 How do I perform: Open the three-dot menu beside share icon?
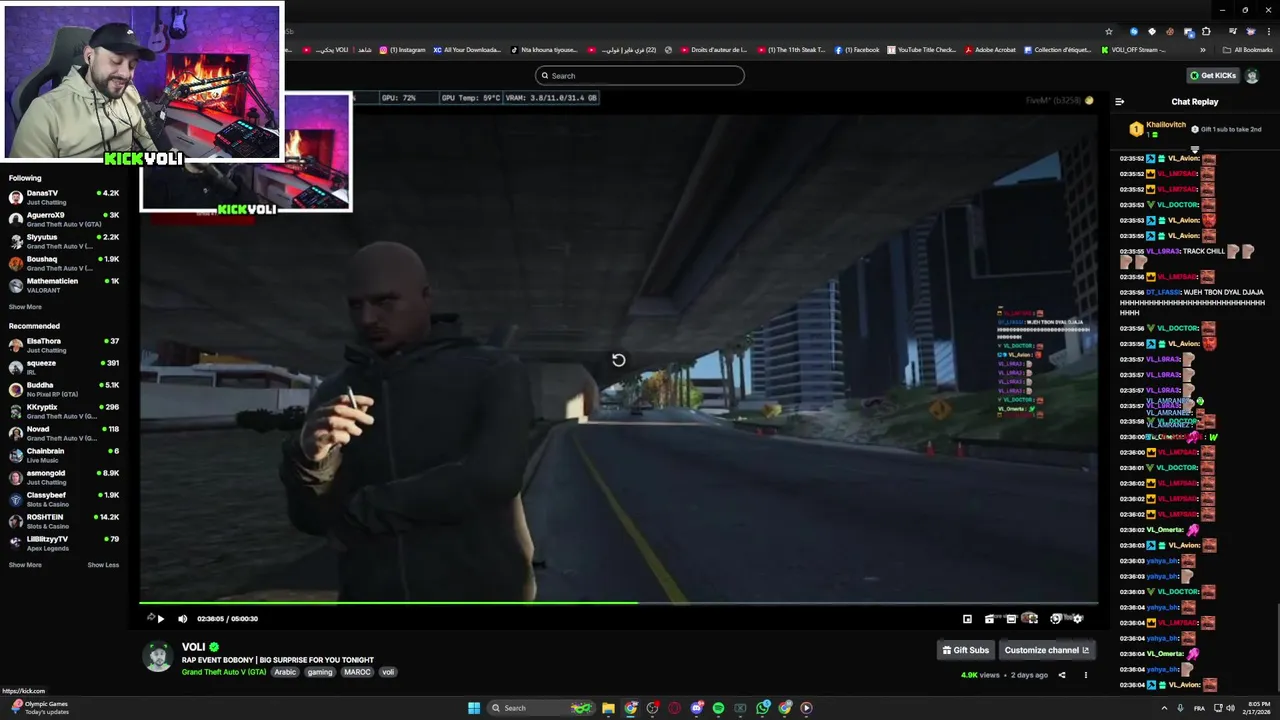(1085, 675)
